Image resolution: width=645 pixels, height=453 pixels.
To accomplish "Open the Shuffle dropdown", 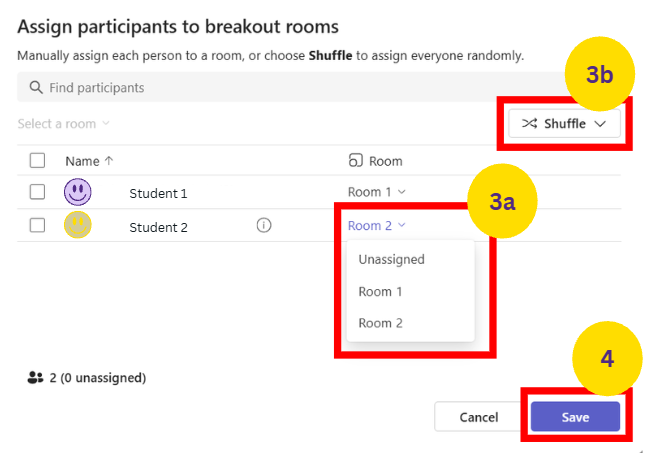I will point(565,124).
